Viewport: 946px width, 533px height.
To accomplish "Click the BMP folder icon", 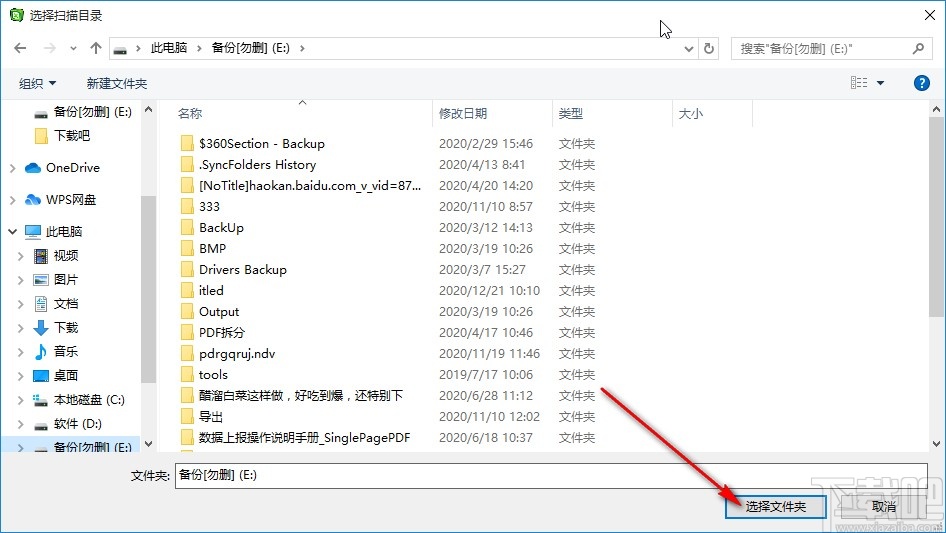I will (x=188, y=249).
